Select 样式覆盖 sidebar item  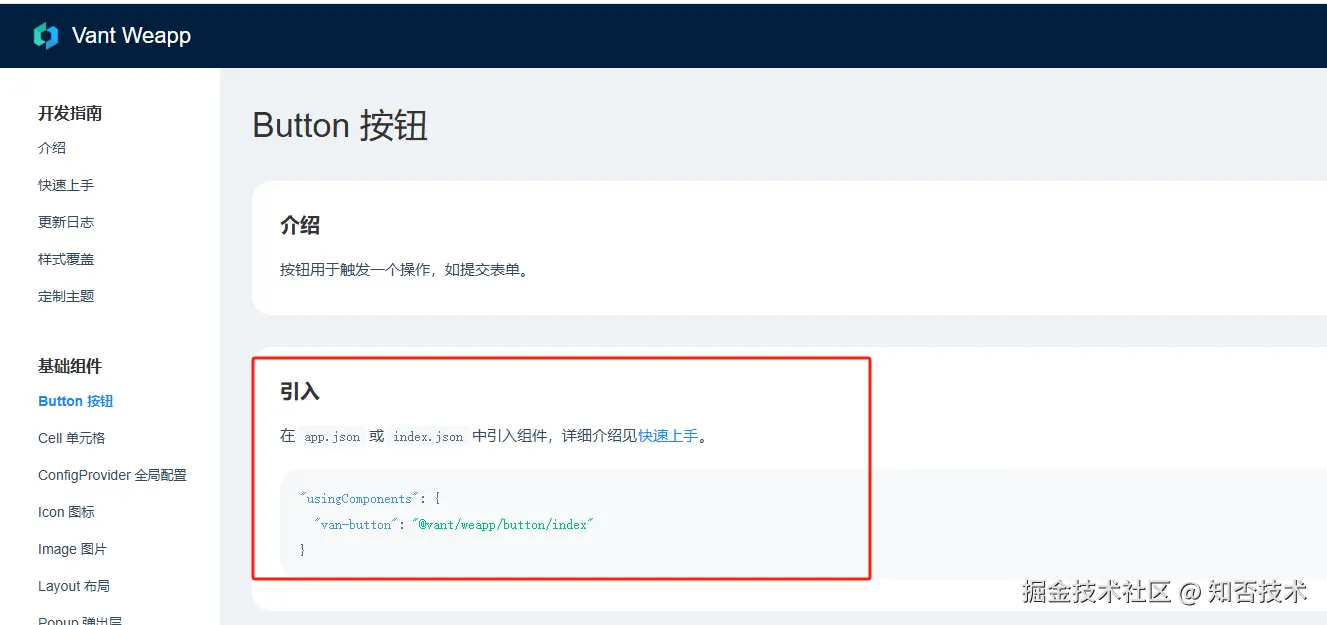[66, 259]
